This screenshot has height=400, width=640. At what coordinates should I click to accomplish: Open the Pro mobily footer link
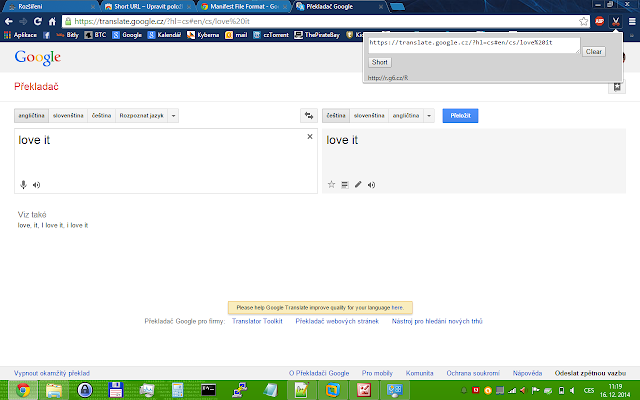click(377, 373)
